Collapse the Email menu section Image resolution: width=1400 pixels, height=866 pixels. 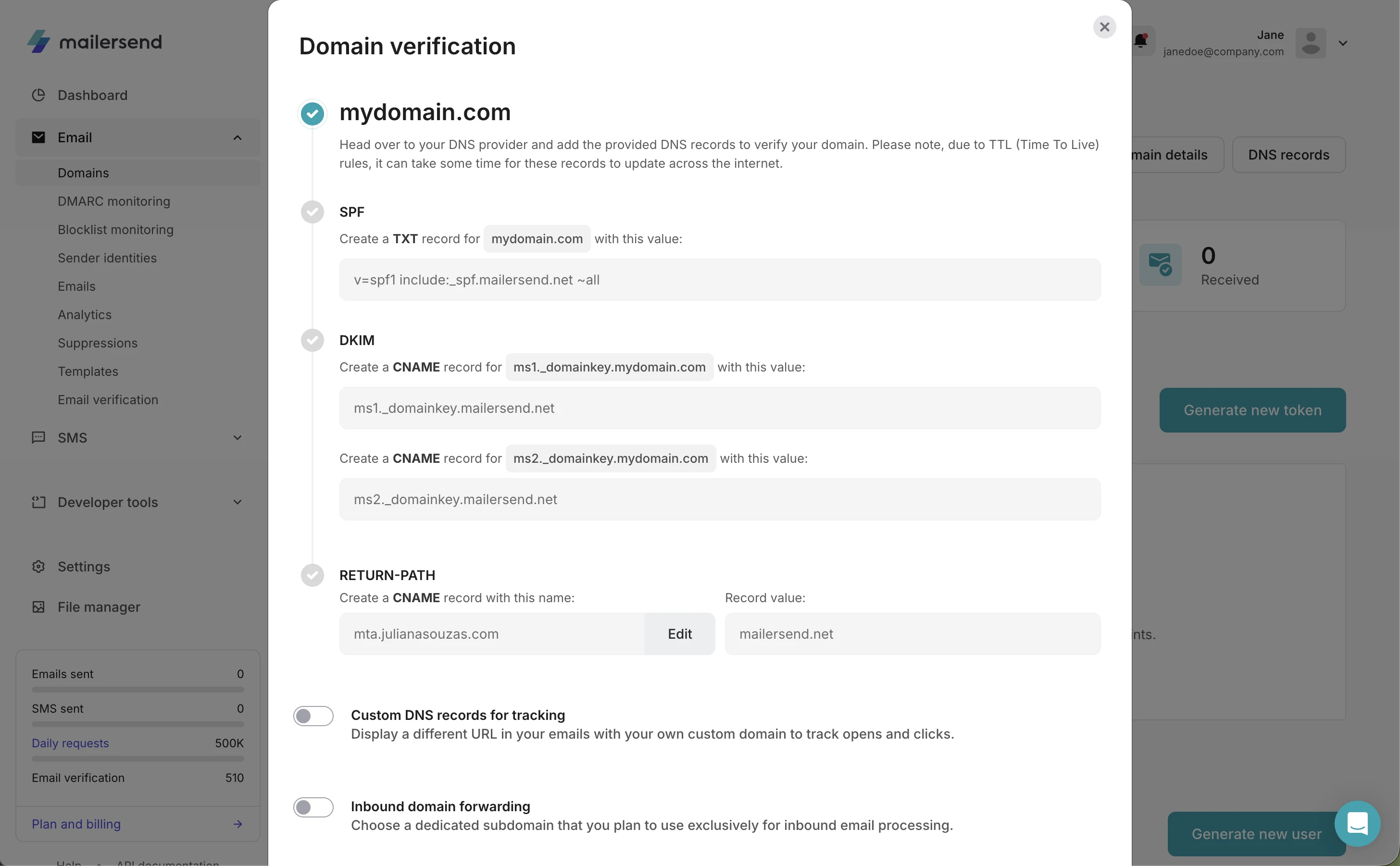pos(237,137)
